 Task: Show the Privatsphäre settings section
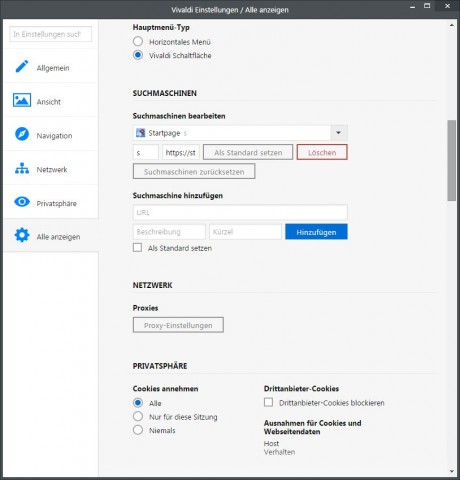click(x=51, y=202)
